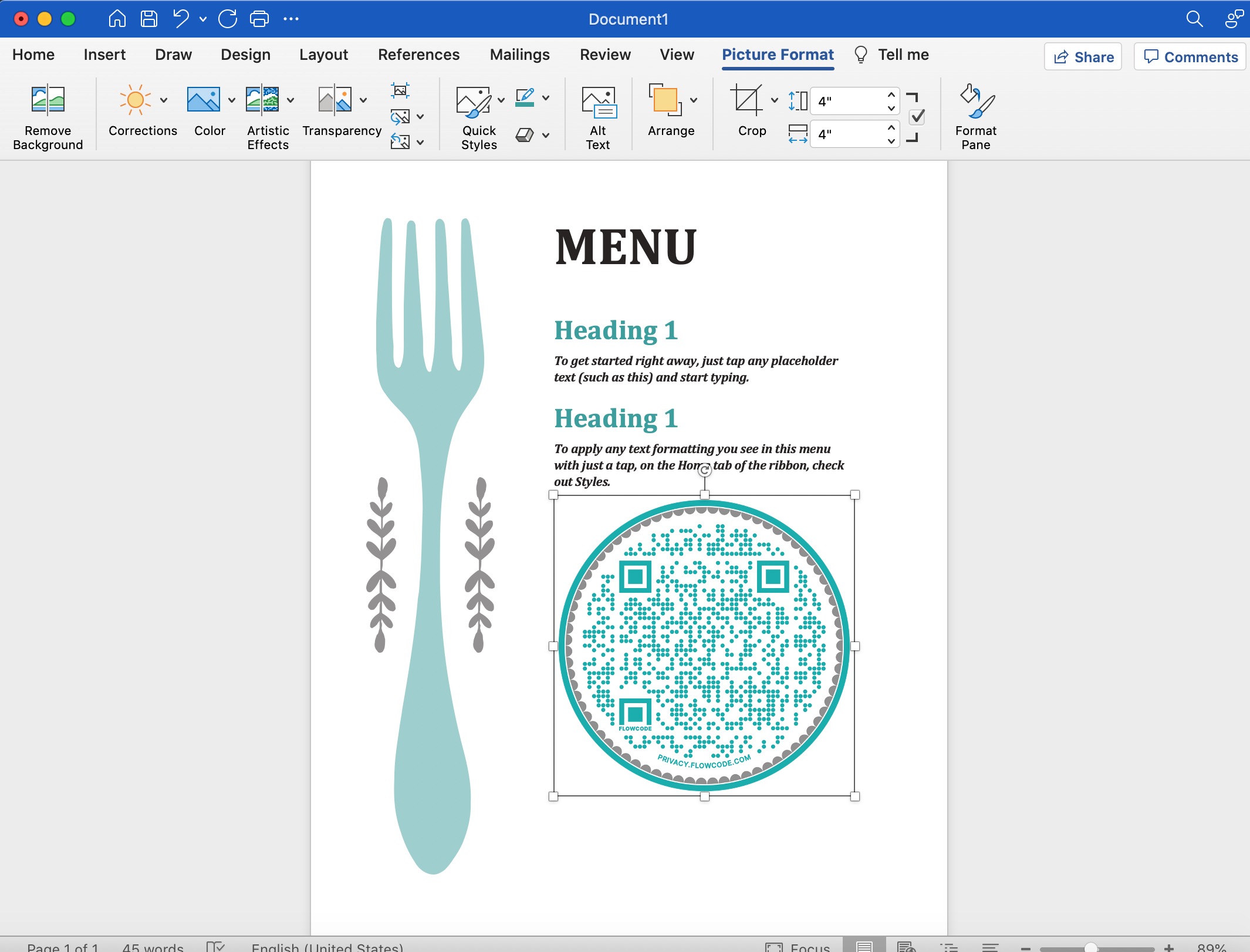The height and width of the screenshot is (952, 1250).
Task: Click the Home icon in title bar
Action: [x=117, y=19]
